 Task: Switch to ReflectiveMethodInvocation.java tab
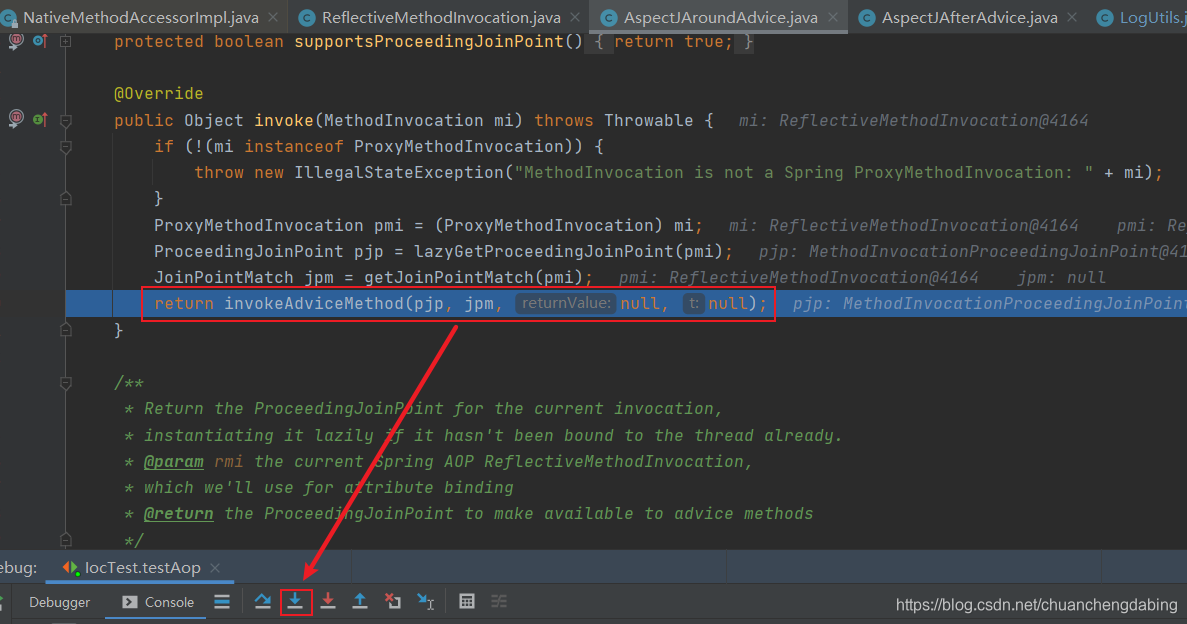point(441,17)
